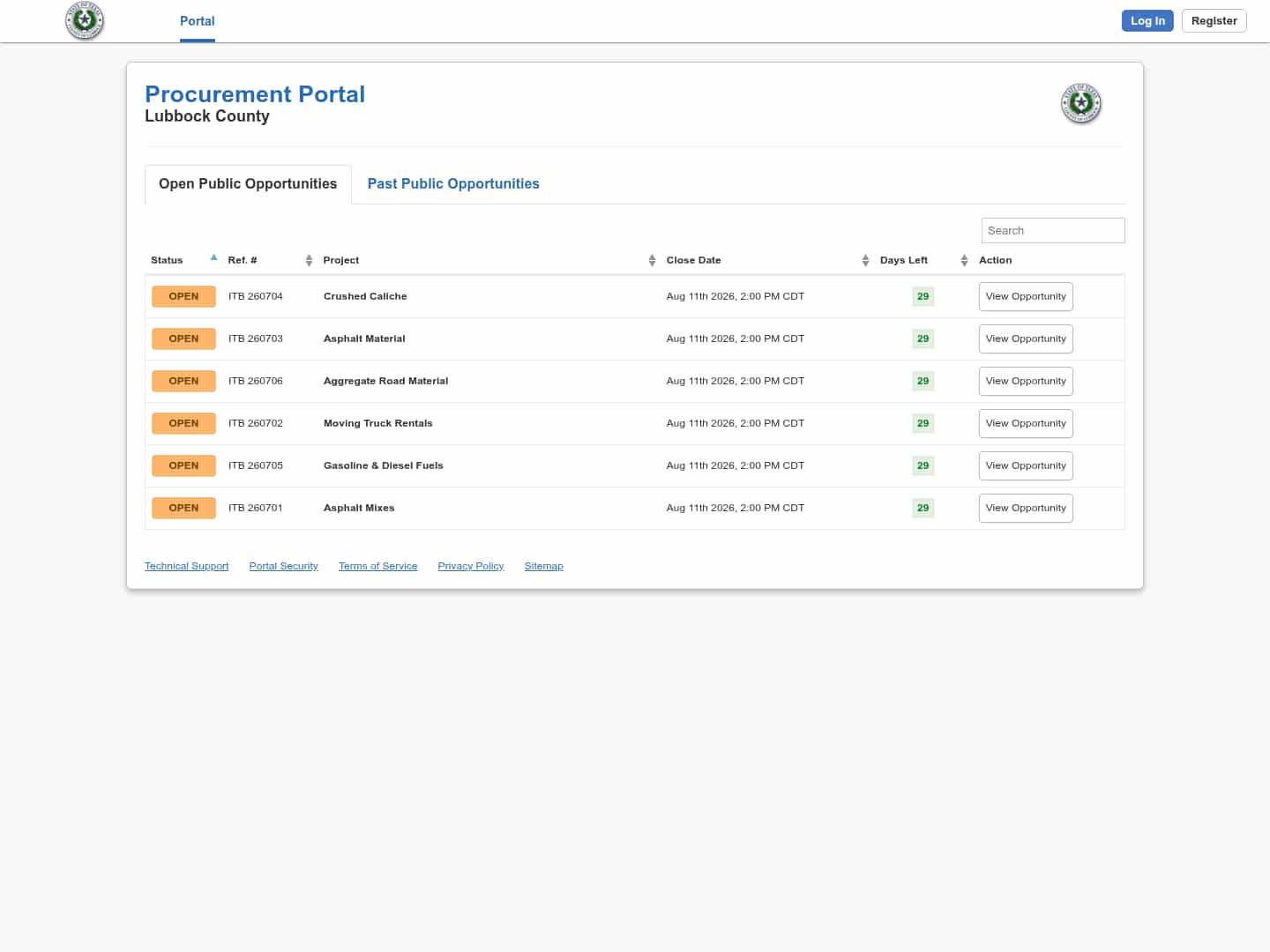This screenshot has width=1270, height=952.
Task: Sort by Project column arrows
Action: point(652,260)
